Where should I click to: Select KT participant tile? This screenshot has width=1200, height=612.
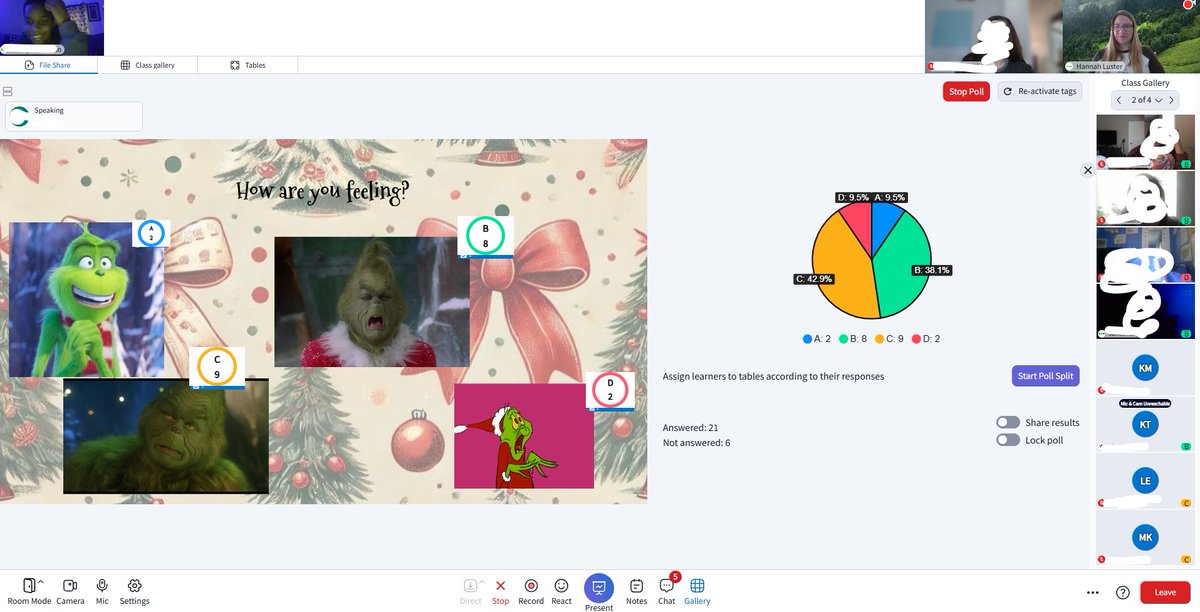[x=1145, y=425]
